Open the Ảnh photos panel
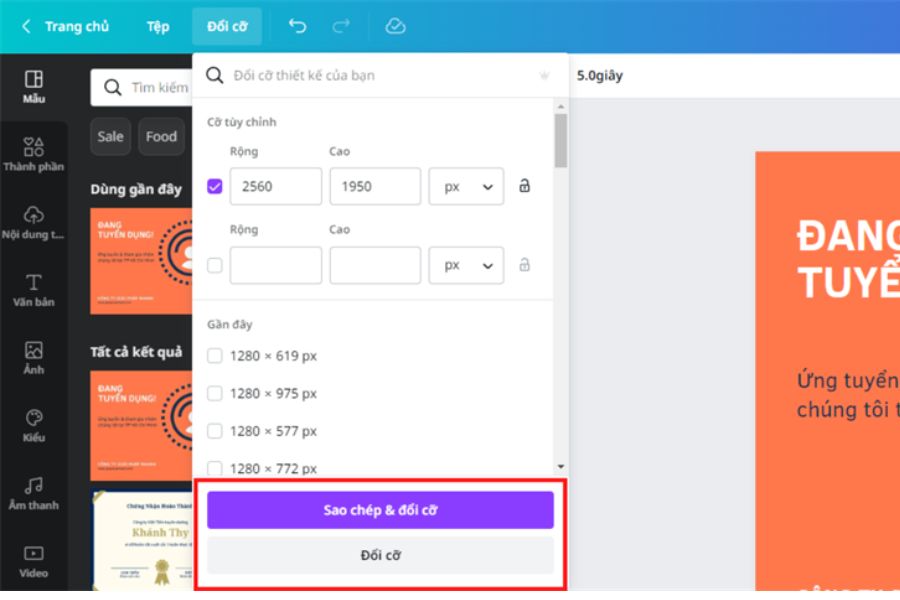 point(33,358)
